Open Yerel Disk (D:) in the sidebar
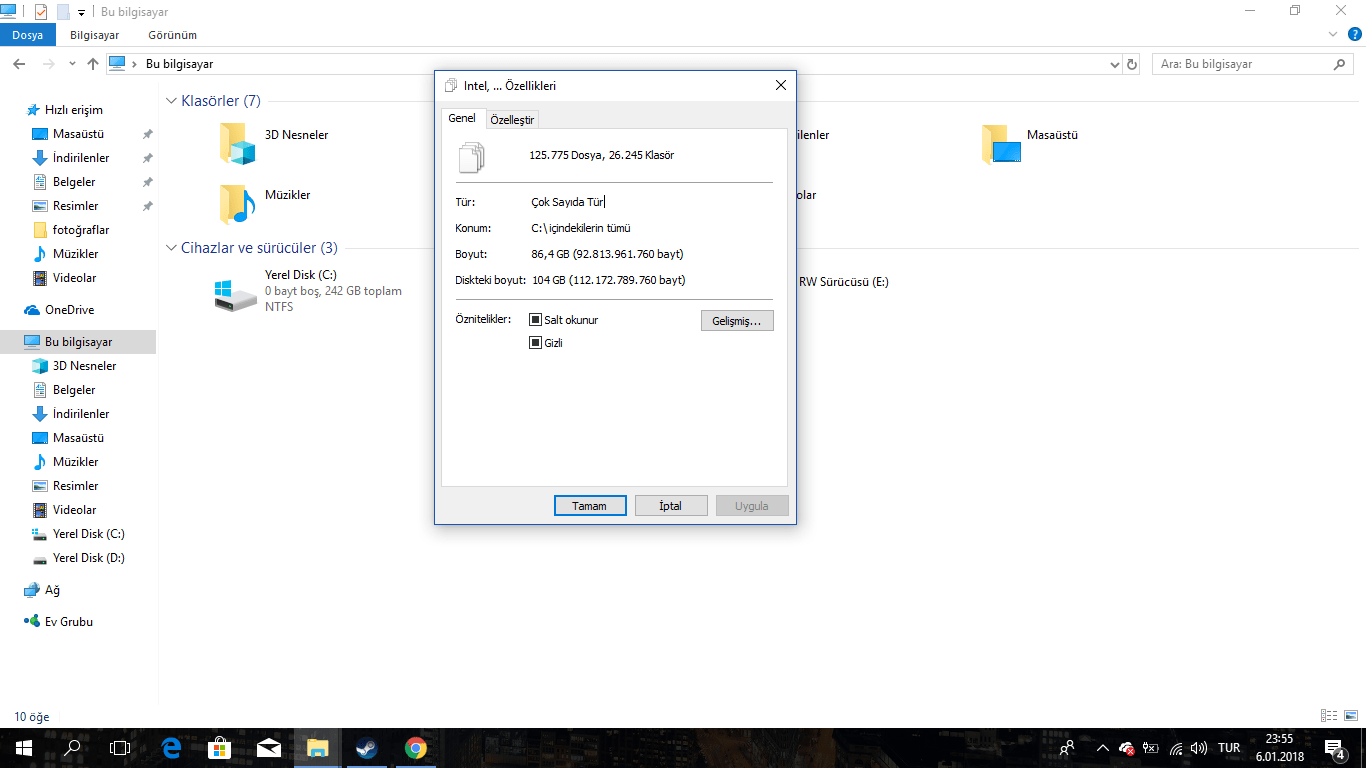Screen dimensions: 1366x768 [88, 558]
